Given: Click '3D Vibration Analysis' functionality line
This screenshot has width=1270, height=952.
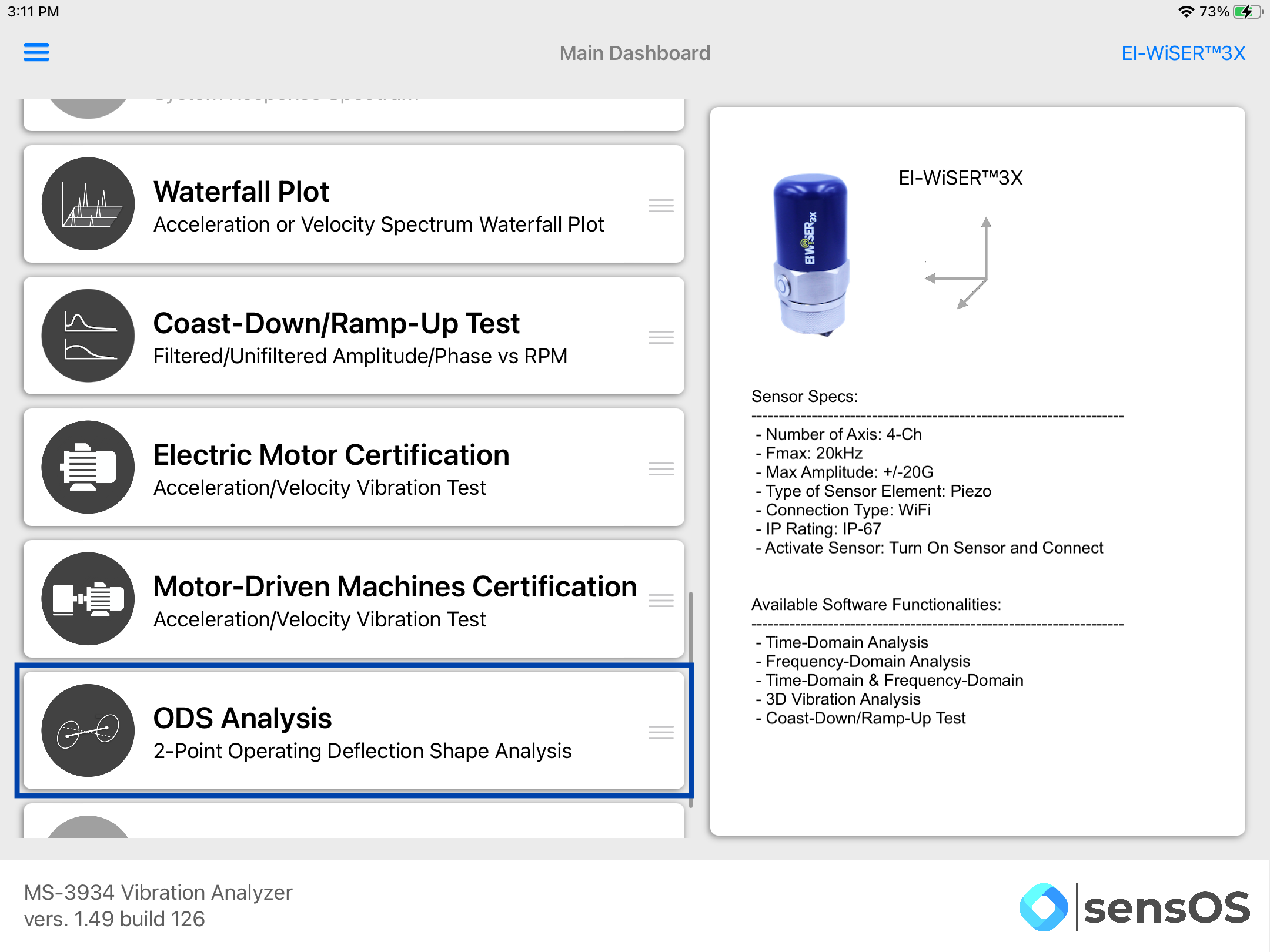Looking at the screenshot, I should click(838, 699).
